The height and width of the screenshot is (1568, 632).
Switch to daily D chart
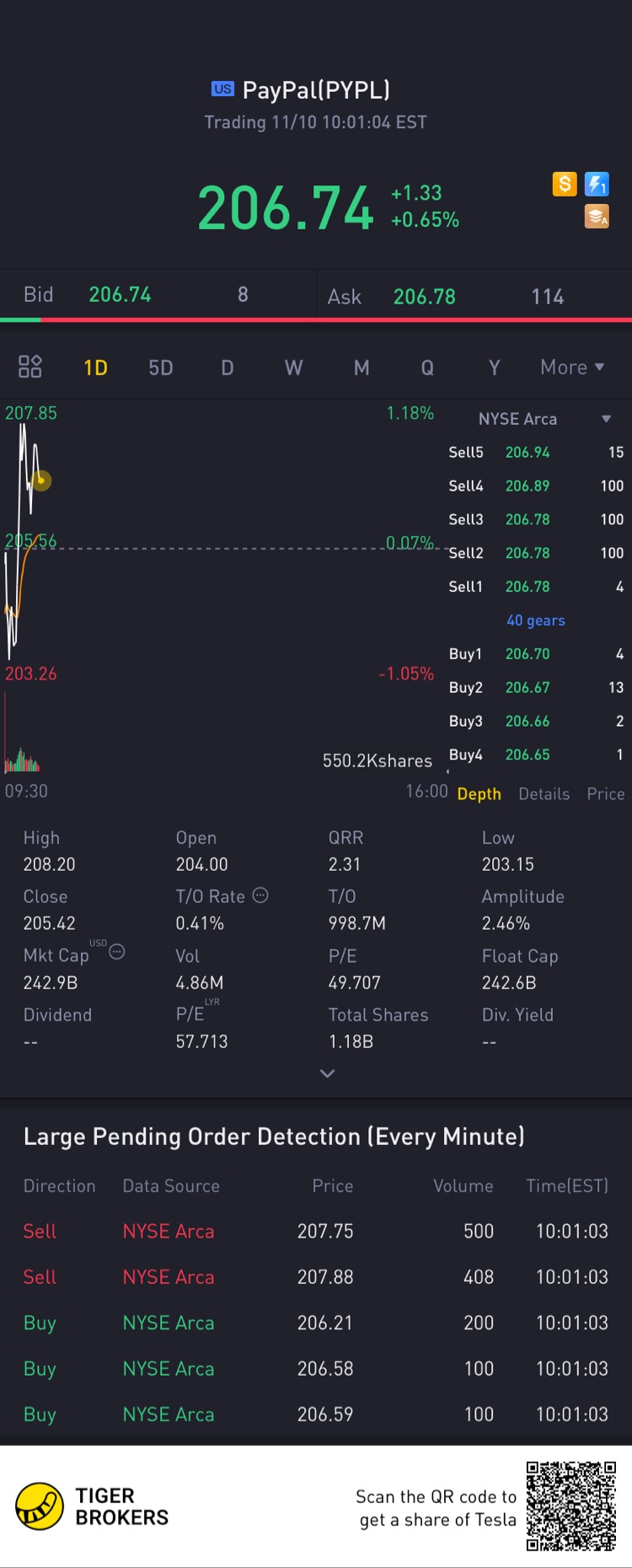(x=228, y=368)
